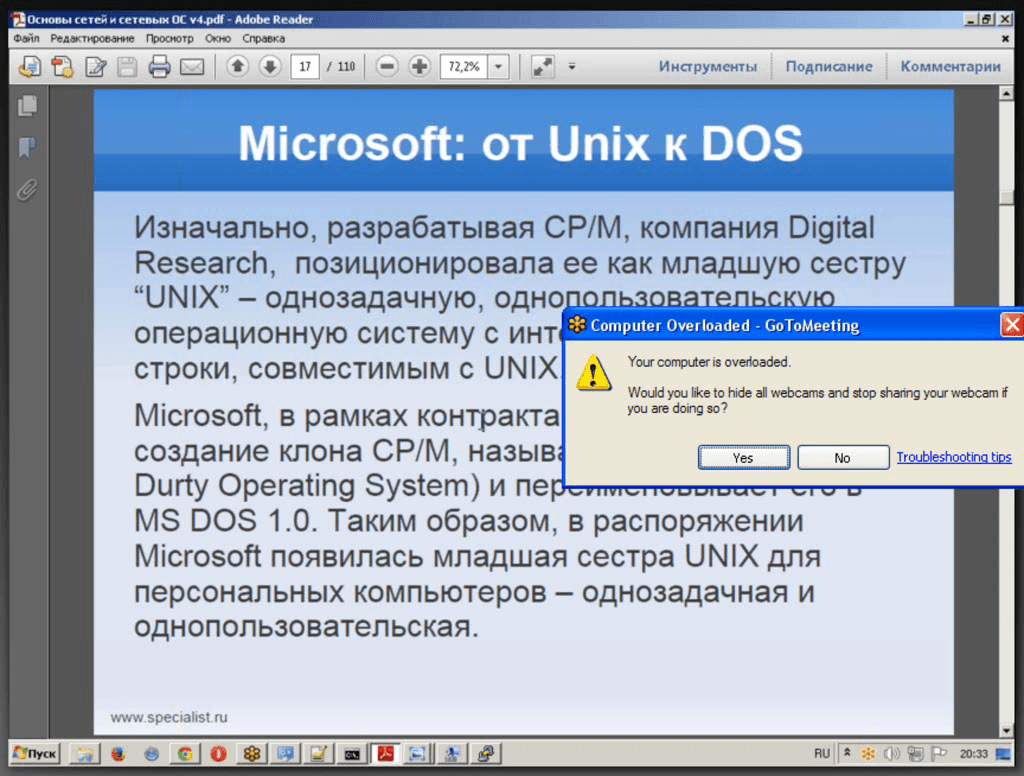
Task: Open the Пуск start menu
Action: (x=35, y=754)
